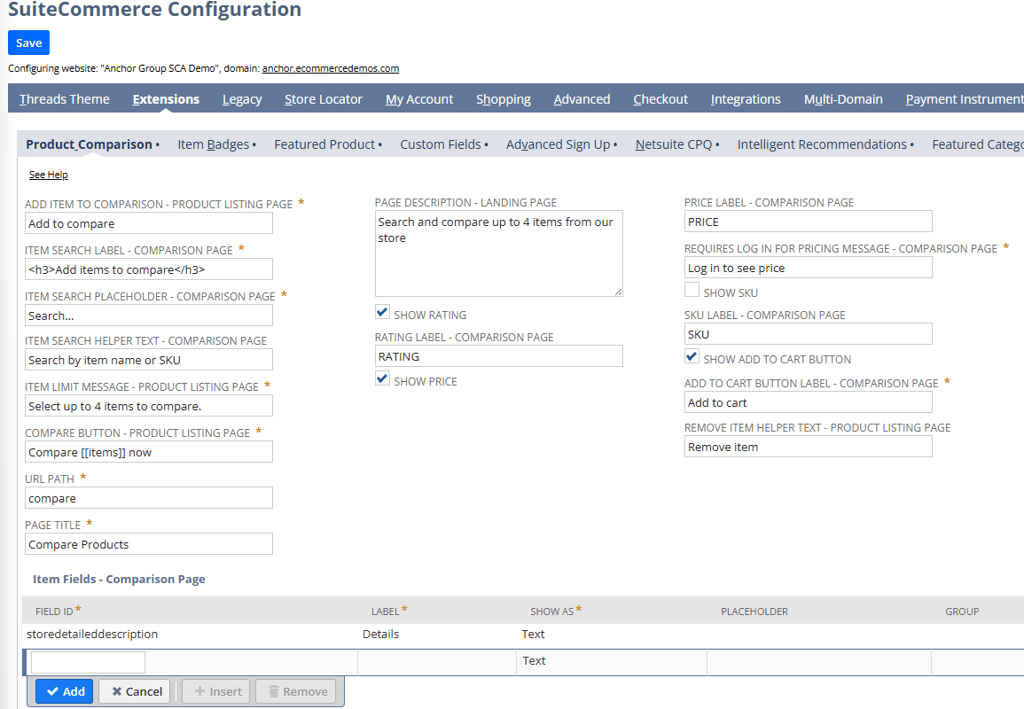Click the anchor.ecommercedemos.com domain link

pos(330,68)
